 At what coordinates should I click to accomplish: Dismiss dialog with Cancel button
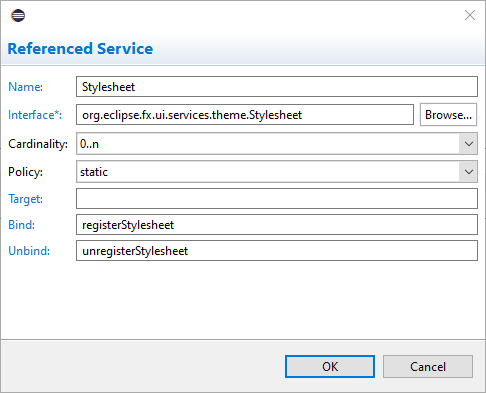428,367
